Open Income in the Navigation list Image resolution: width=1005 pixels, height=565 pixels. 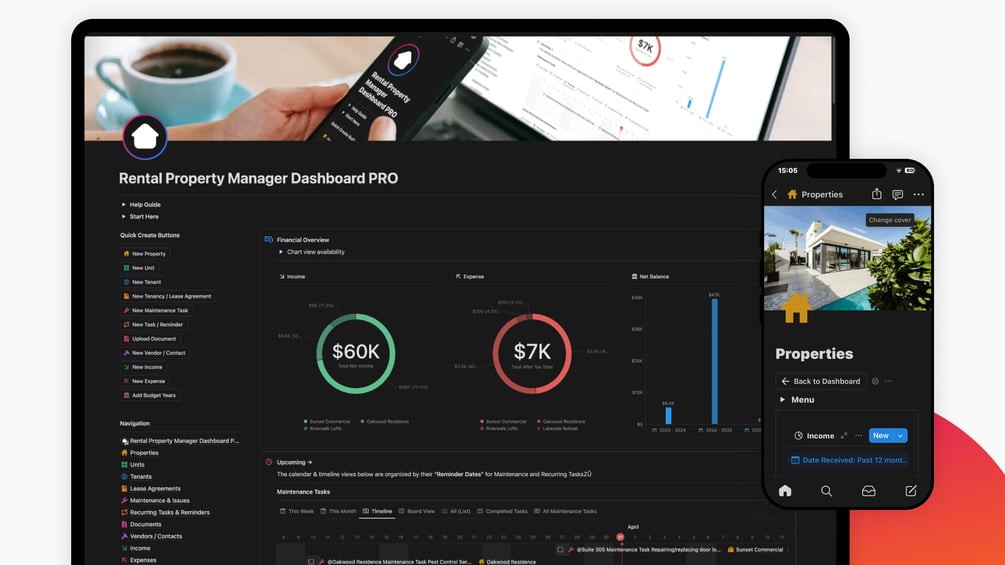pyautogui.click(x=136, y=548)
